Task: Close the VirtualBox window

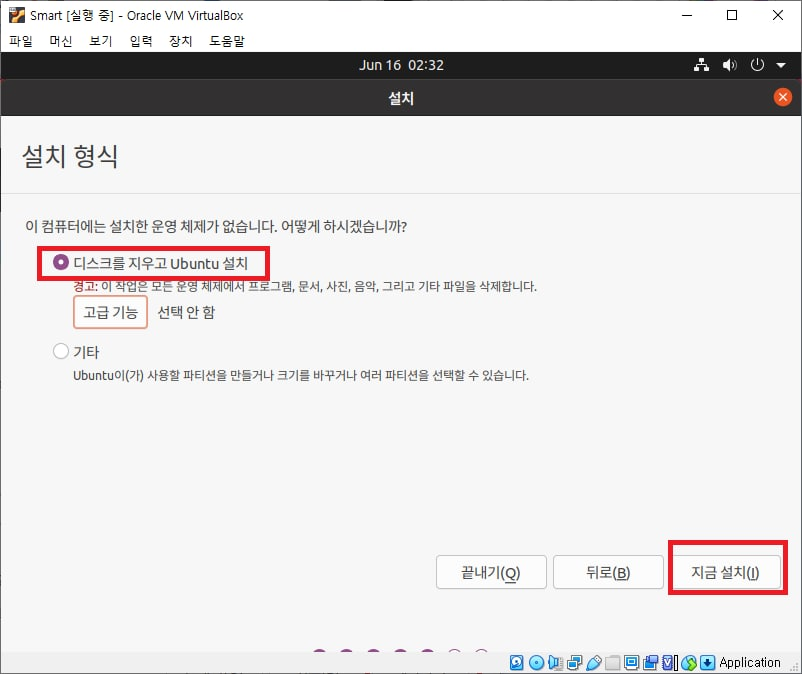Action: point(777,15)
